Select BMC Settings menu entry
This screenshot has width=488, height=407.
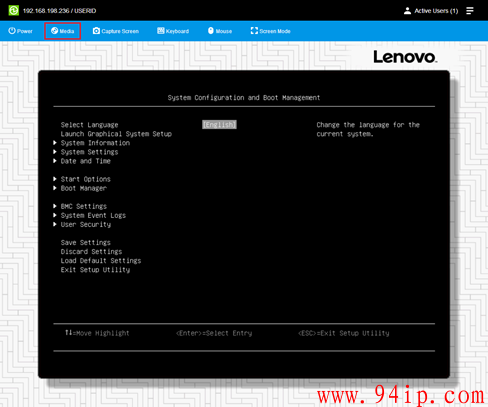[x=84, y=206]
